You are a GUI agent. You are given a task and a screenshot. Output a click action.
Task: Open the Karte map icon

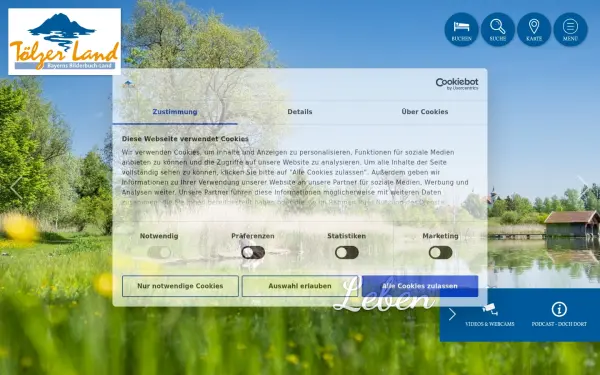[x=534, y=29]
